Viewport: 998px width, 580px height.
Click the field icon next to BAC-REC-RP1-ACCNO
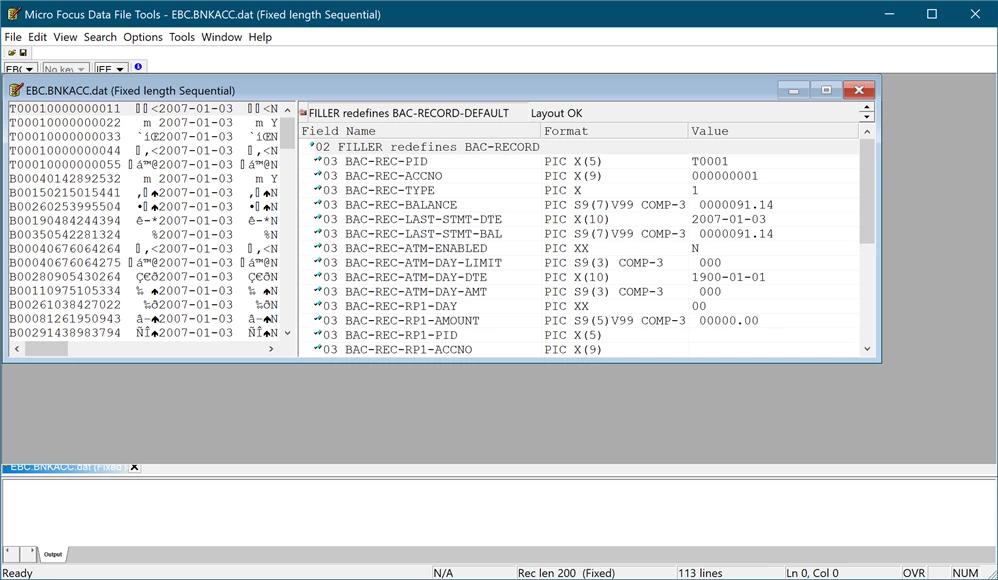(x=318, y=349)
